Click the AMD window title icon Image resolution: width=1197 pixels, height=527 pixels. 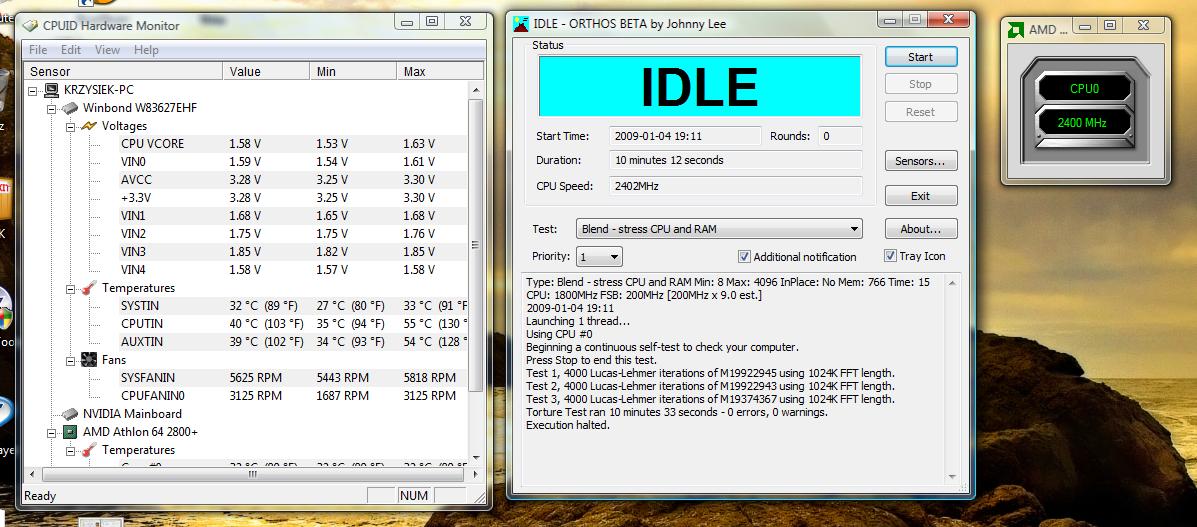[x=1015, y=30]
